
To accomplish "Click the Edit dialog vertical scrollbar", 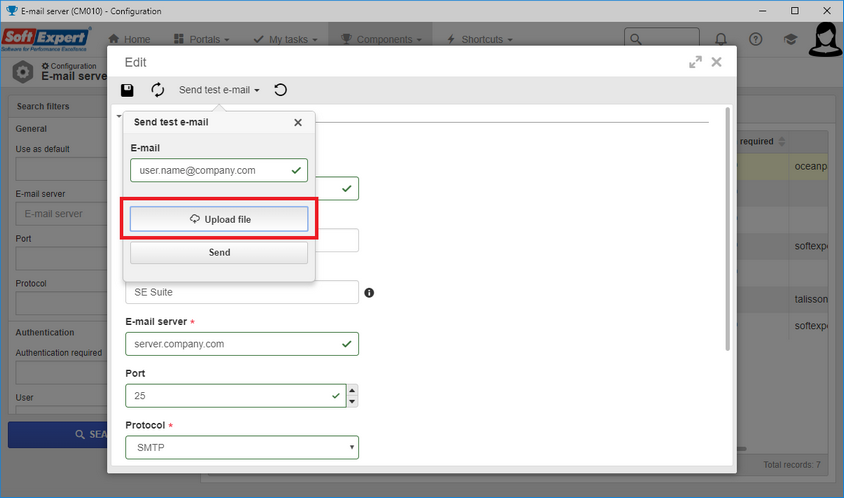I will click(728, 229).
